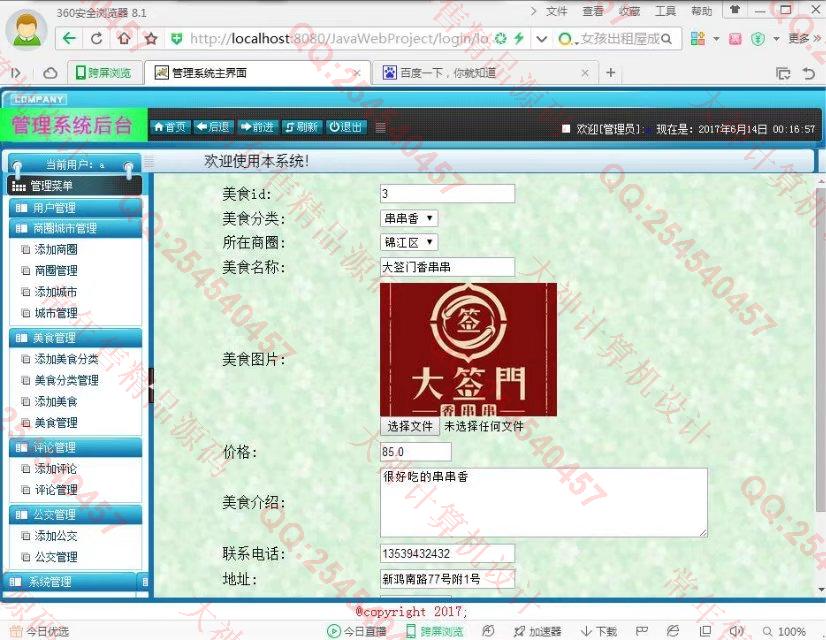Open the 文件 browser menu
This screenshot has width=826, height=640.
(556, 11)
